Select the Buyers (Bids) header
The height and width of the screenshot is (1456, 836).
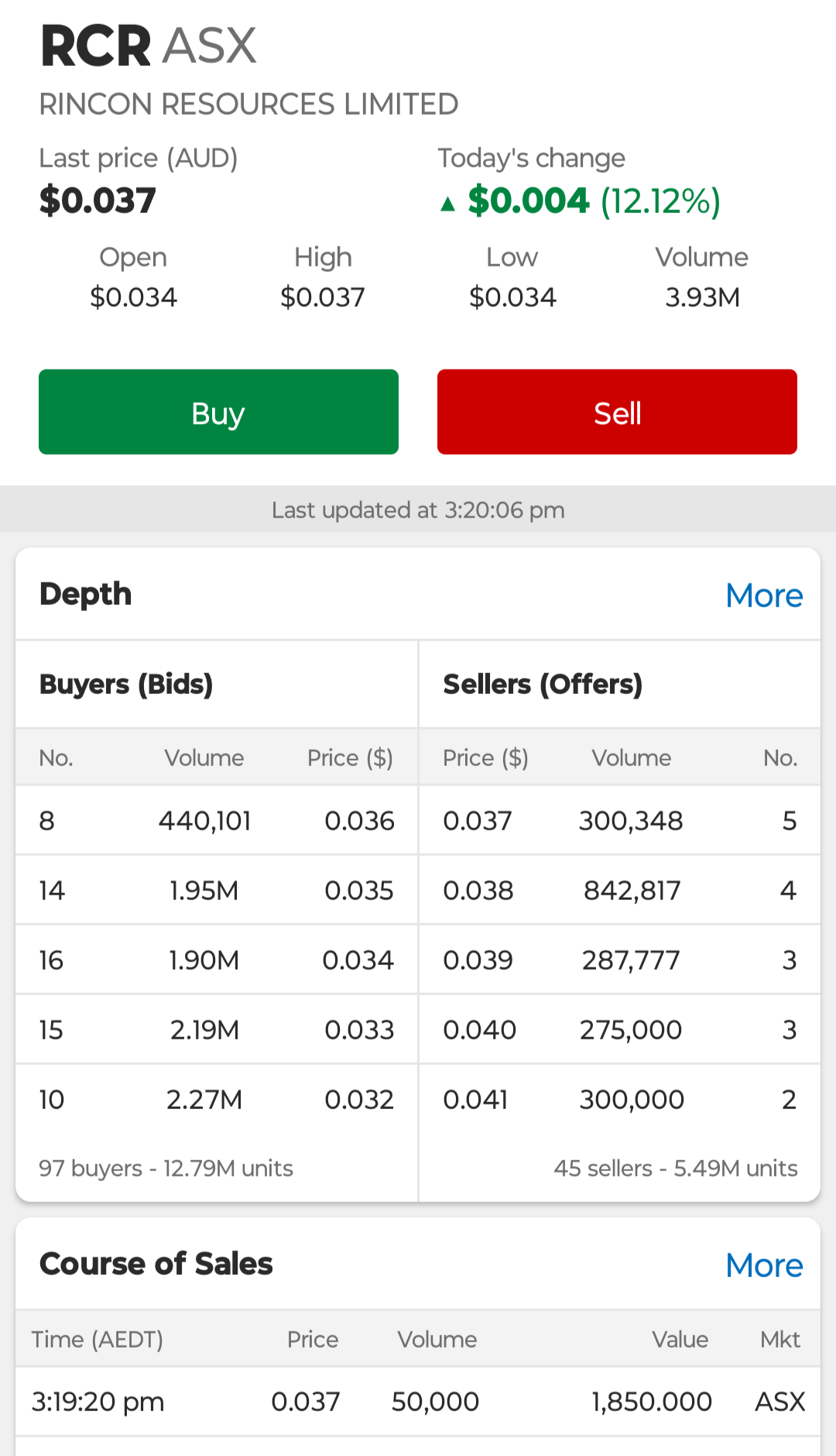coord(126,684)
